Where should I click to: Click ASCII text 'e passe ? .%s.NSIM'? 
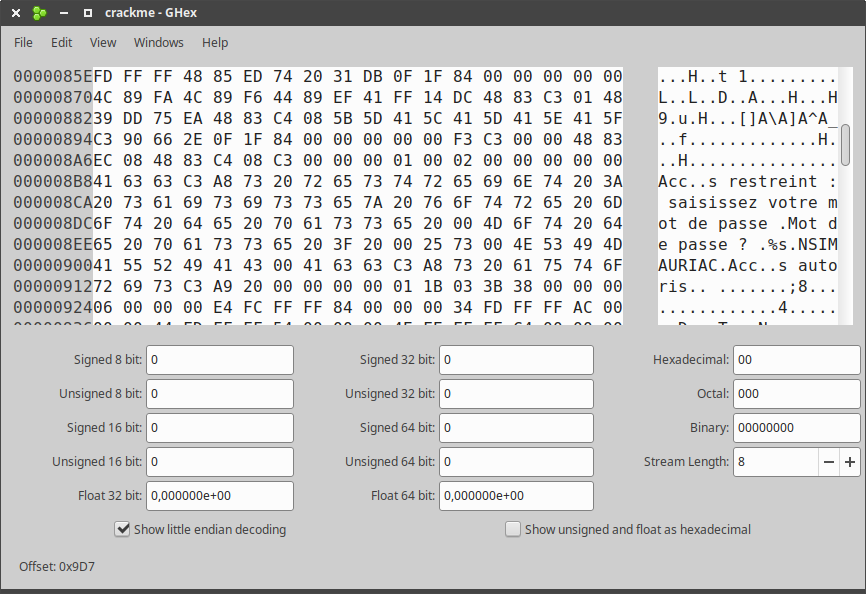(x=747, y=245)
